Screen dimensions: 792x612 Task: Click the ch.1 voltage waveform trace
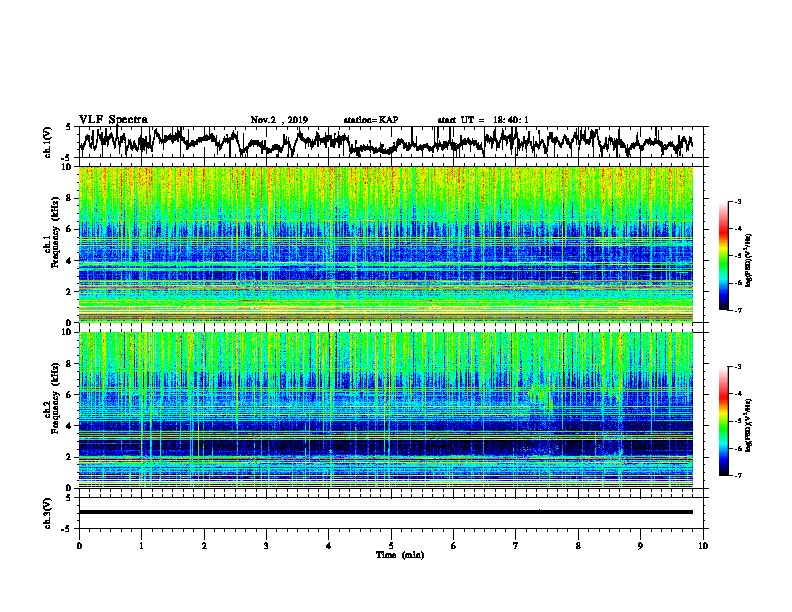pyautogui.click(x=385, y=142)
